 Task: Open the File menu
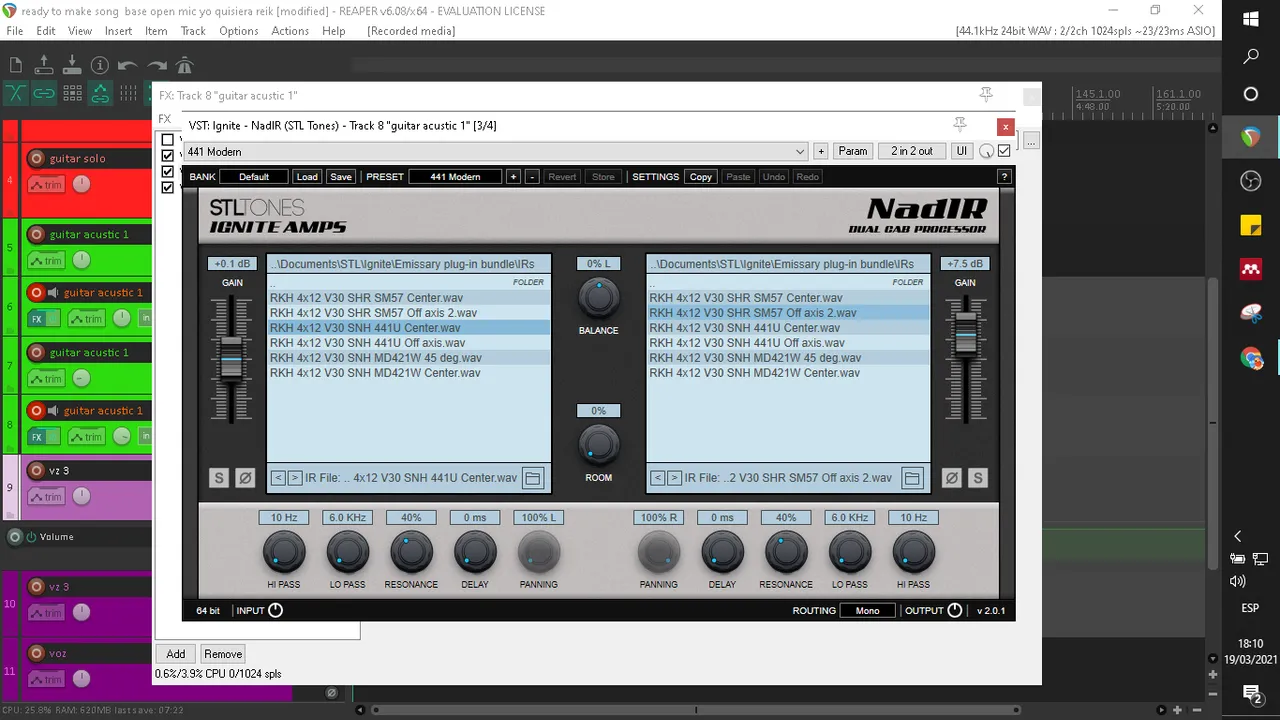pyautogui.click(x=15, y=31)
